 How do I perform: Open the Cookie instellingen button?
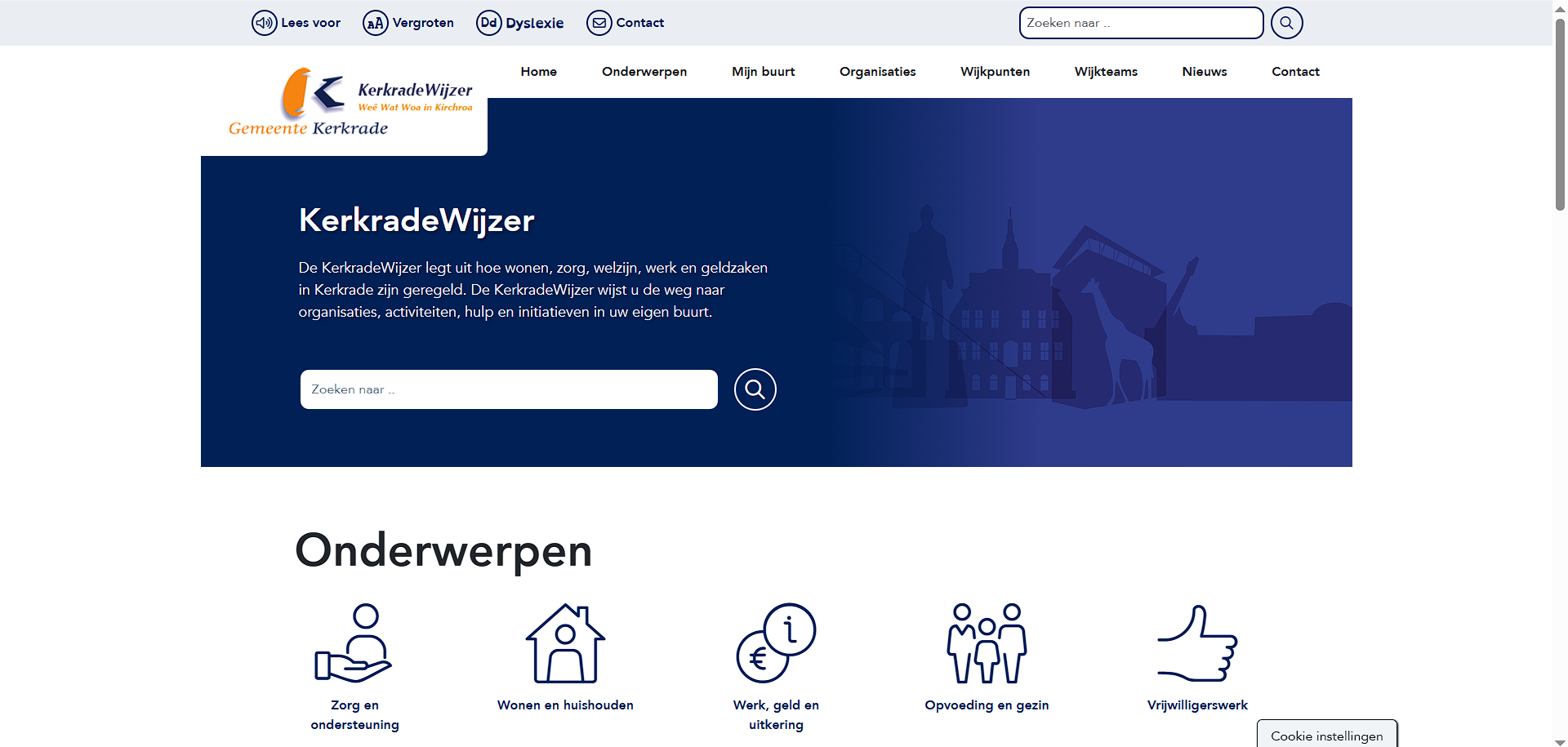(x=1327, y=734)
